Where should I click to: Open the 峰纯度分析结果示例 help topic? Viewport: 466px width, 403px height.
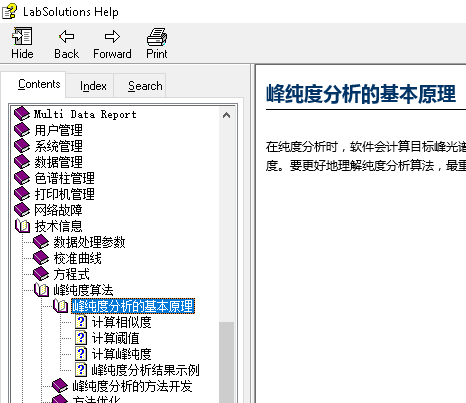click(x=145, y=370)
